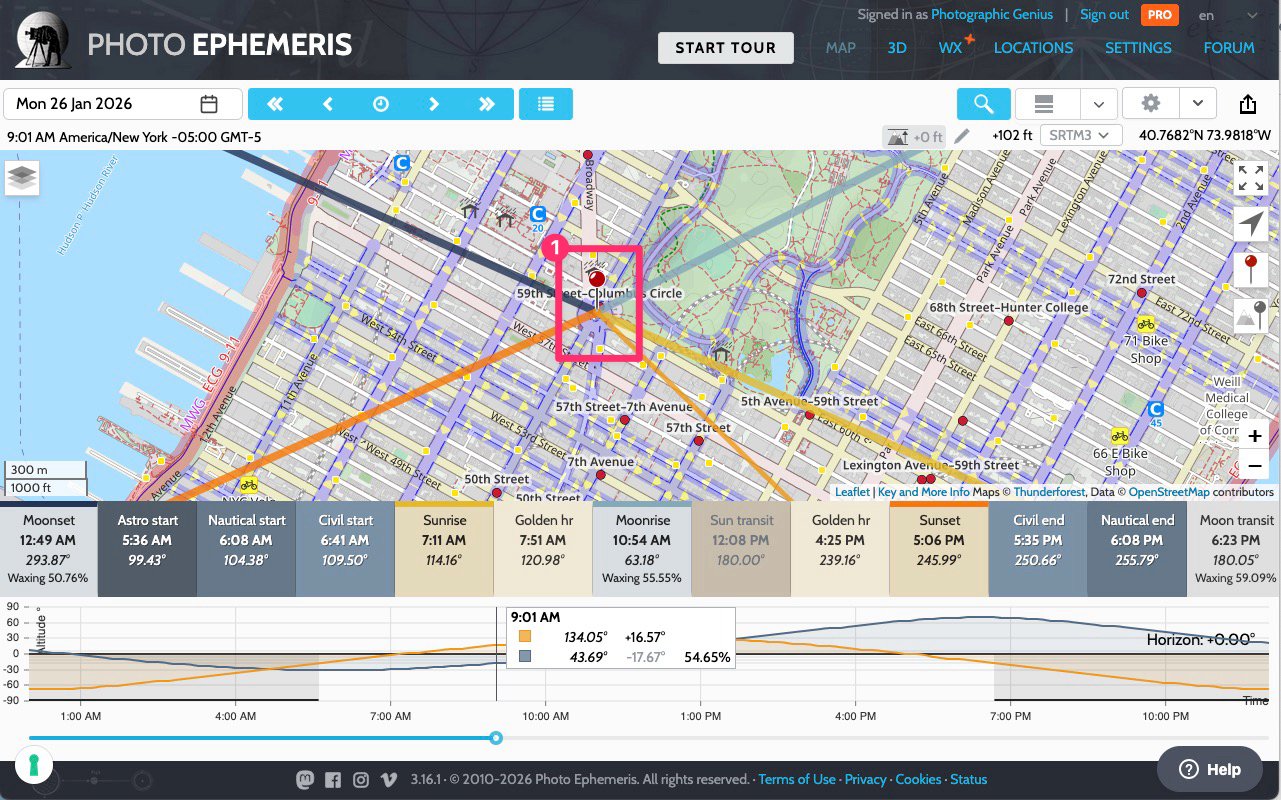1281x800 pixels.
Task: Open the calendar date picker
Action: (x=209, y=104)
